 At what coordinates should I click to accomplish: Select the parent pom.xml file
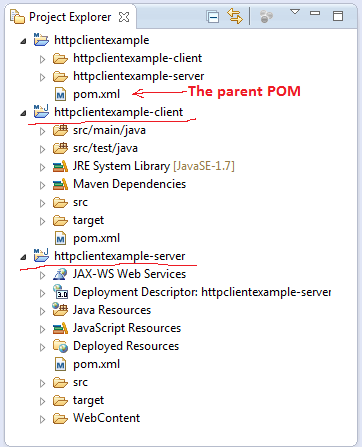click(x=96, y=94)
